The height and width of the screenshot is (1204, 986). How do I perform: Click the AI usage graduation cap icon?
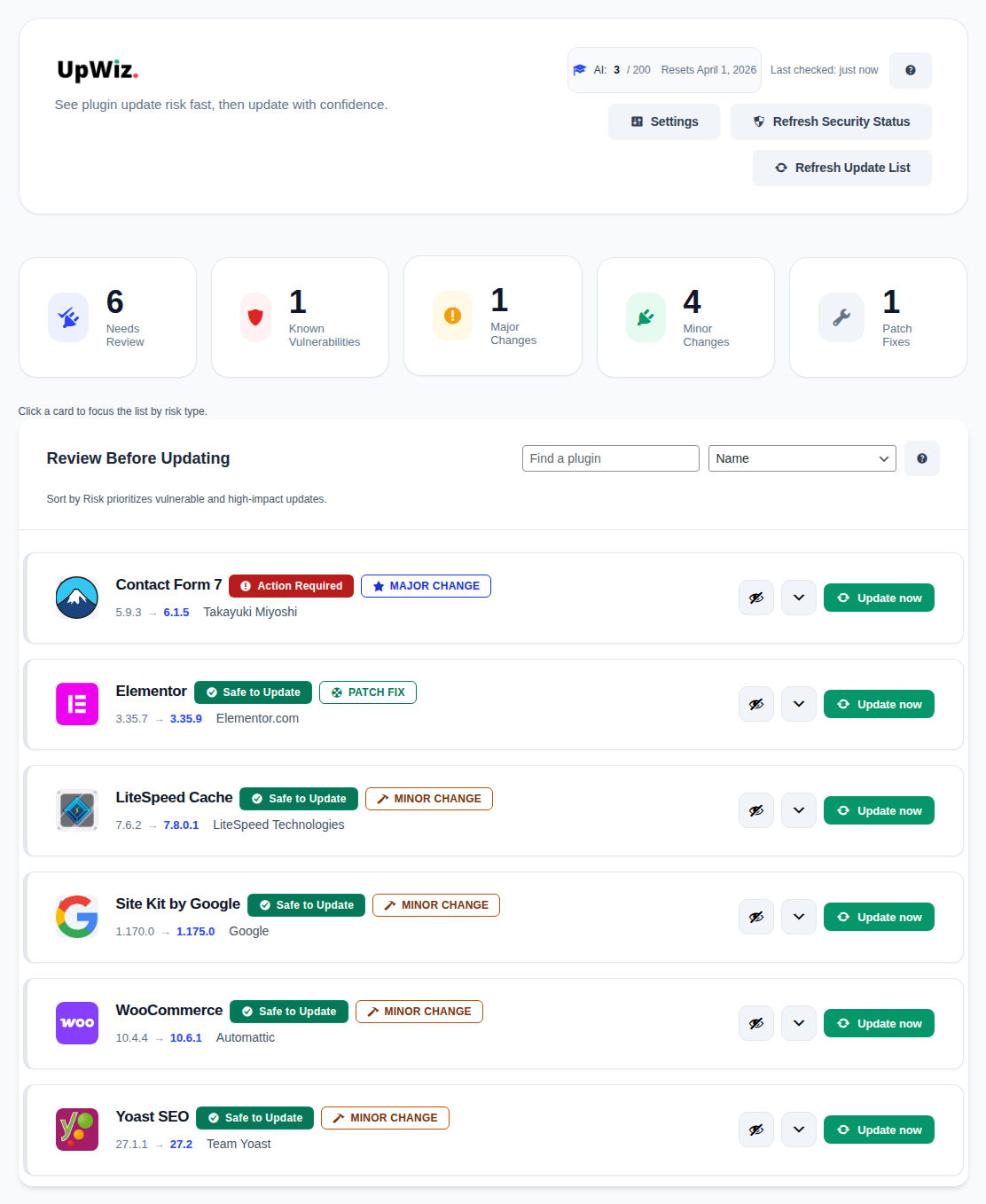tap(580, 70)
